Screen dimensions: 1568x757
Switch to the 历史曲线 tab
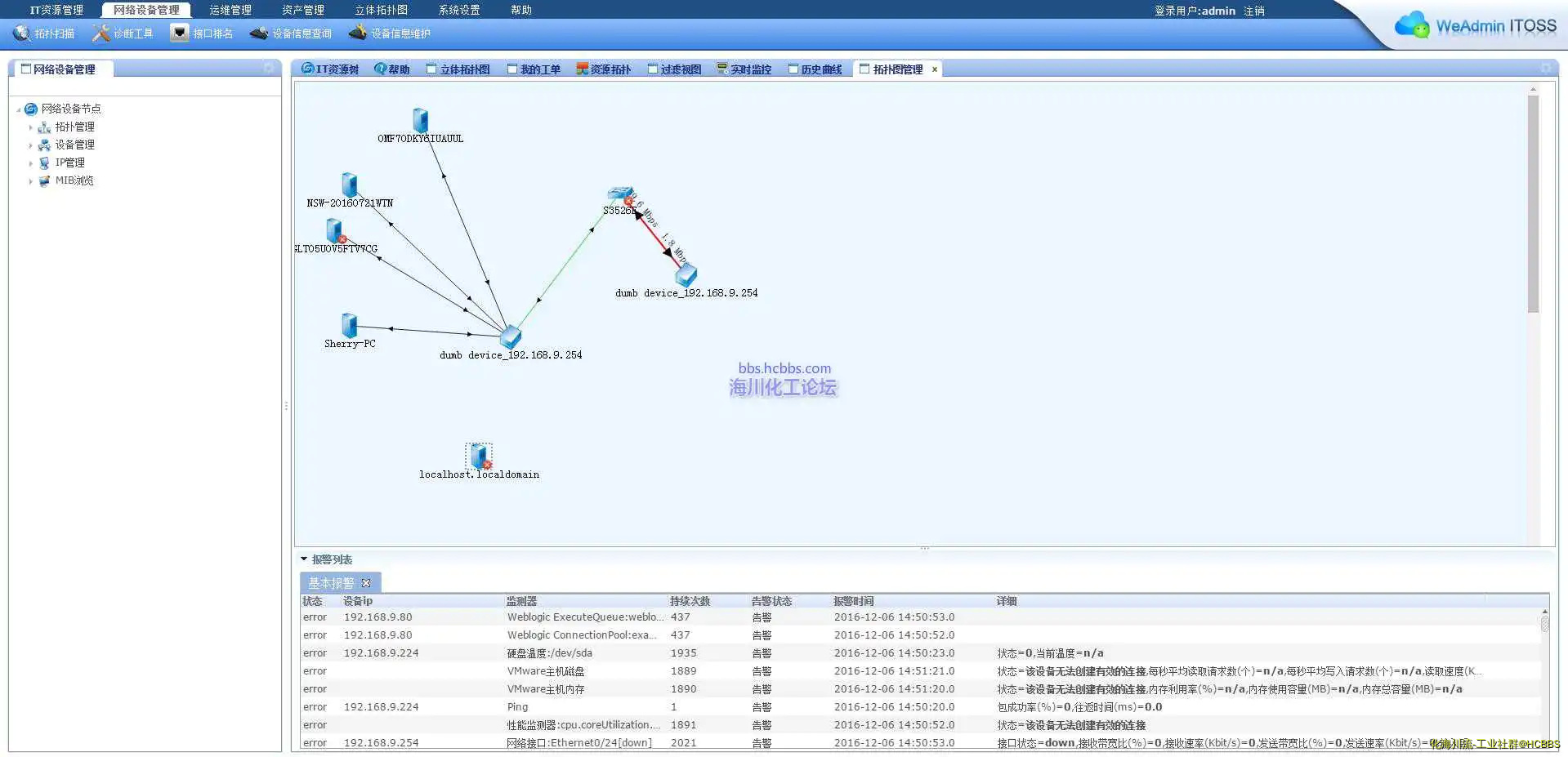point(815,69)
